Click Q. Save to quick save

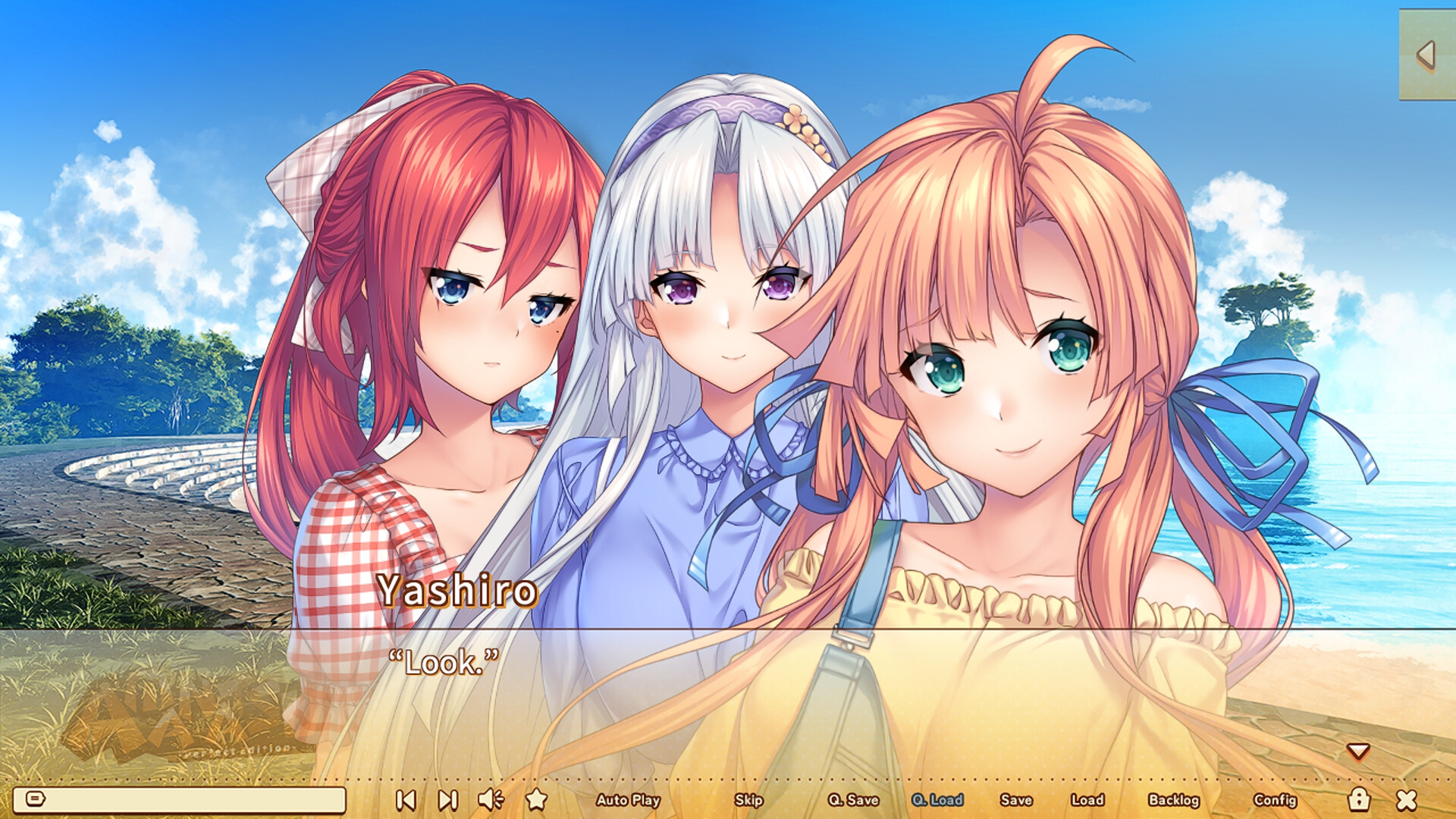(853, 800)
